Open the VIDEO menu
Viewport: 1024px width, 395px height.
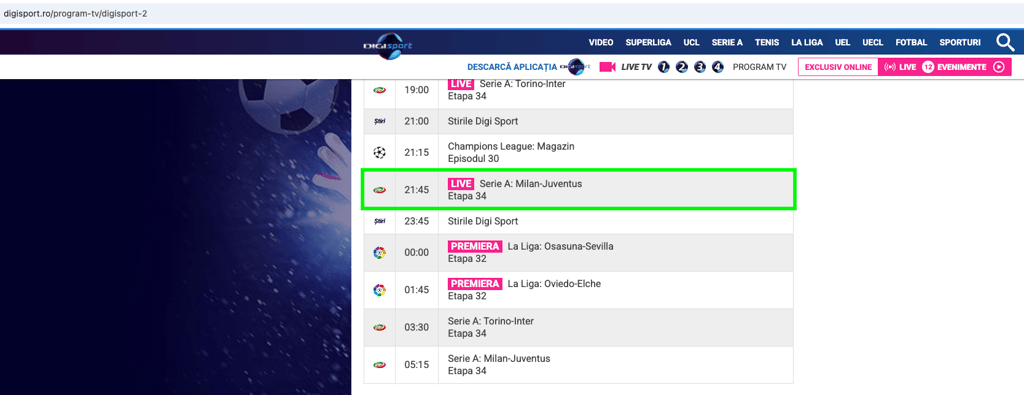(x=601, y=42)
